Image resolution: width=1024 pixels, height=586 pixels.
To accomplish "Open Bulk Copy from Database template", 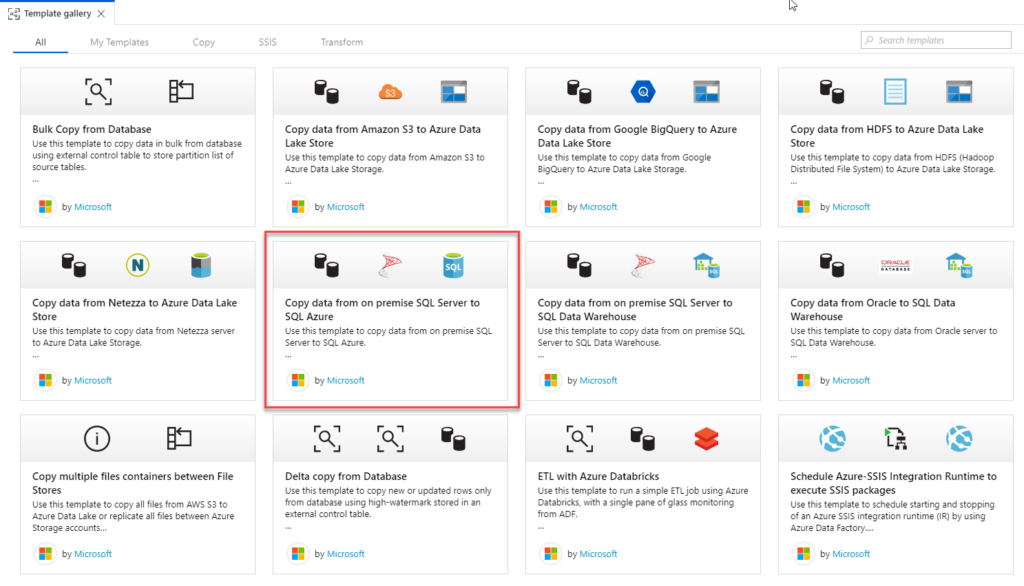I will tap(92, 129).
